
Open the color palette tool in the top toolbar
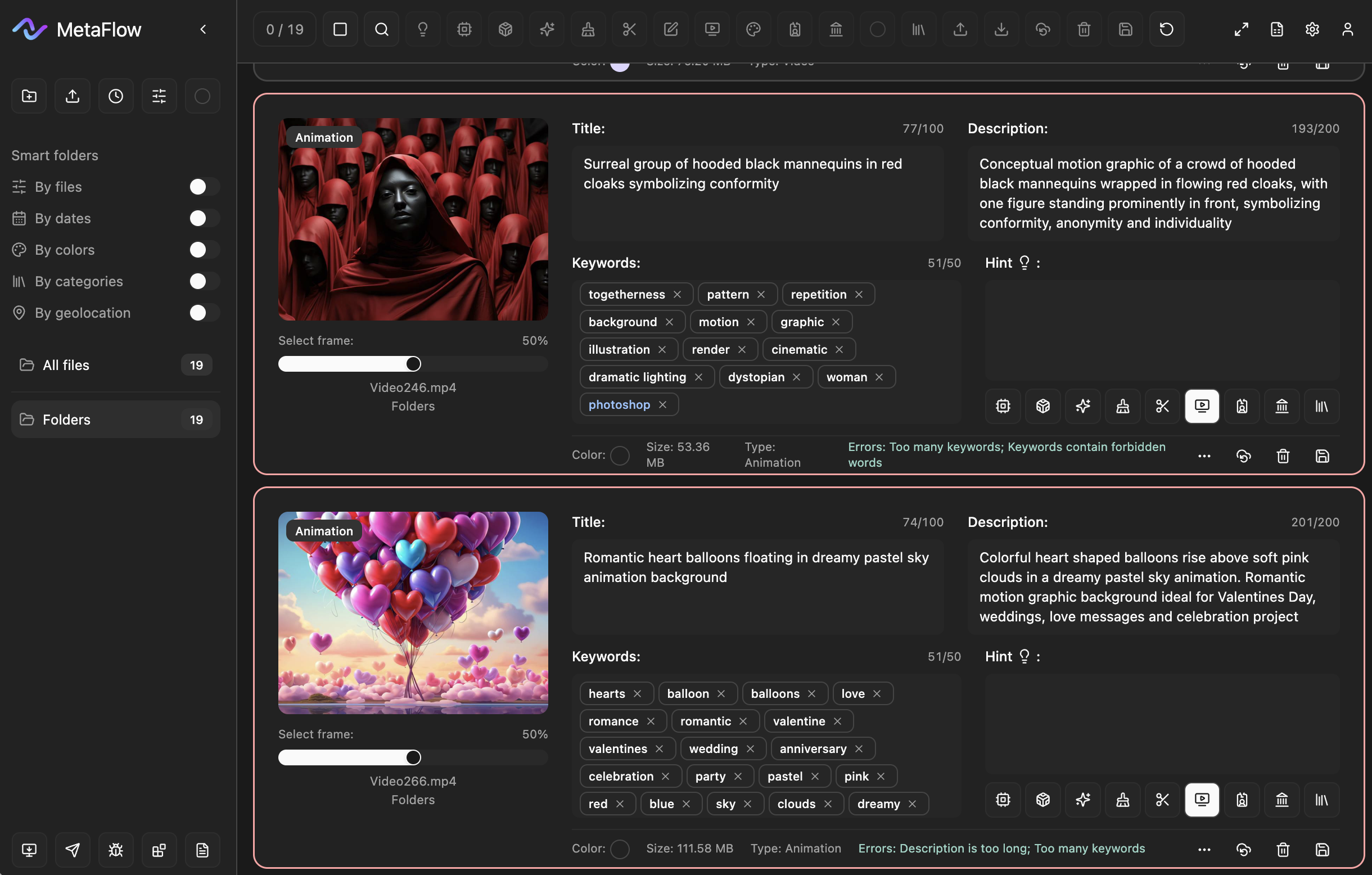click(x=753, y=29)
